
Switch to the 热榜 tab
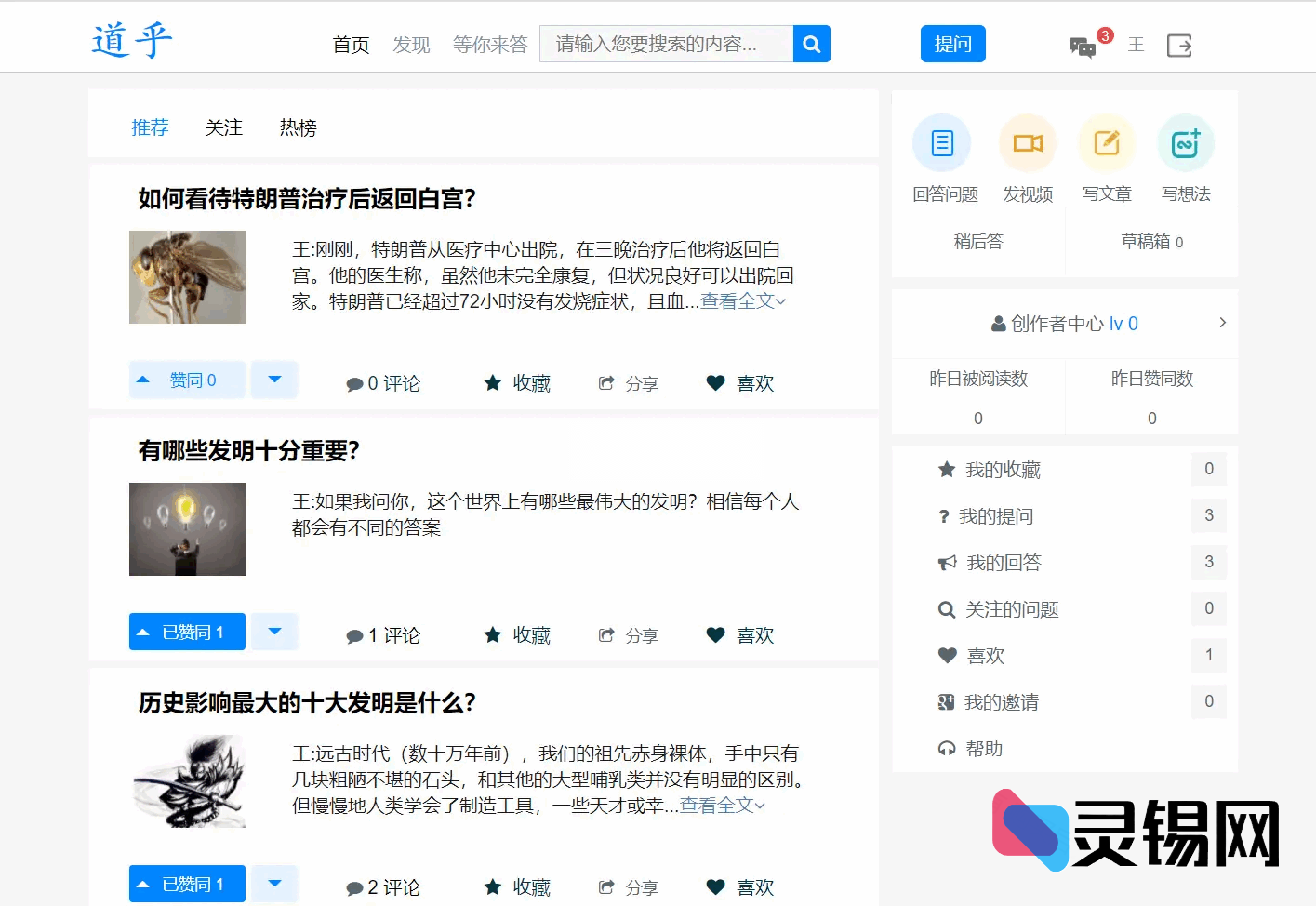click(298, 127)
